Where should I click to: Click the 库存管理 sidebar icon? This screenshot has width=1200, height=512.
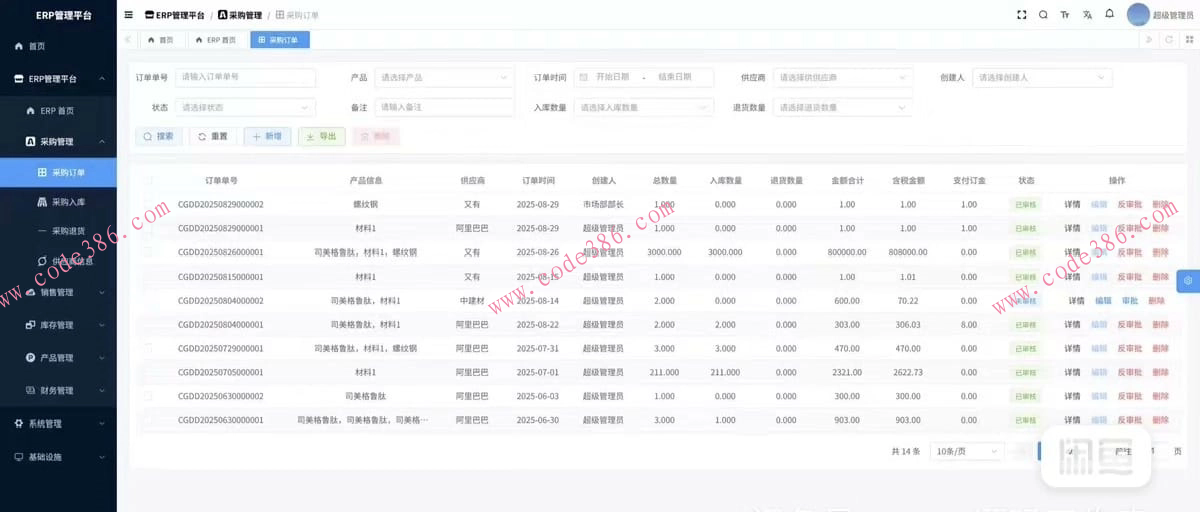pyautogui.click(x=30, y=325)
